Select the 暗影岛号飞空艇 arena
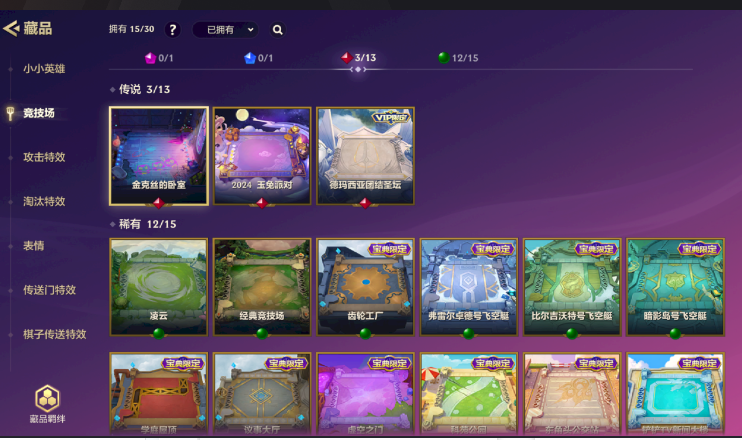742x440 pixels. point(675,287)
